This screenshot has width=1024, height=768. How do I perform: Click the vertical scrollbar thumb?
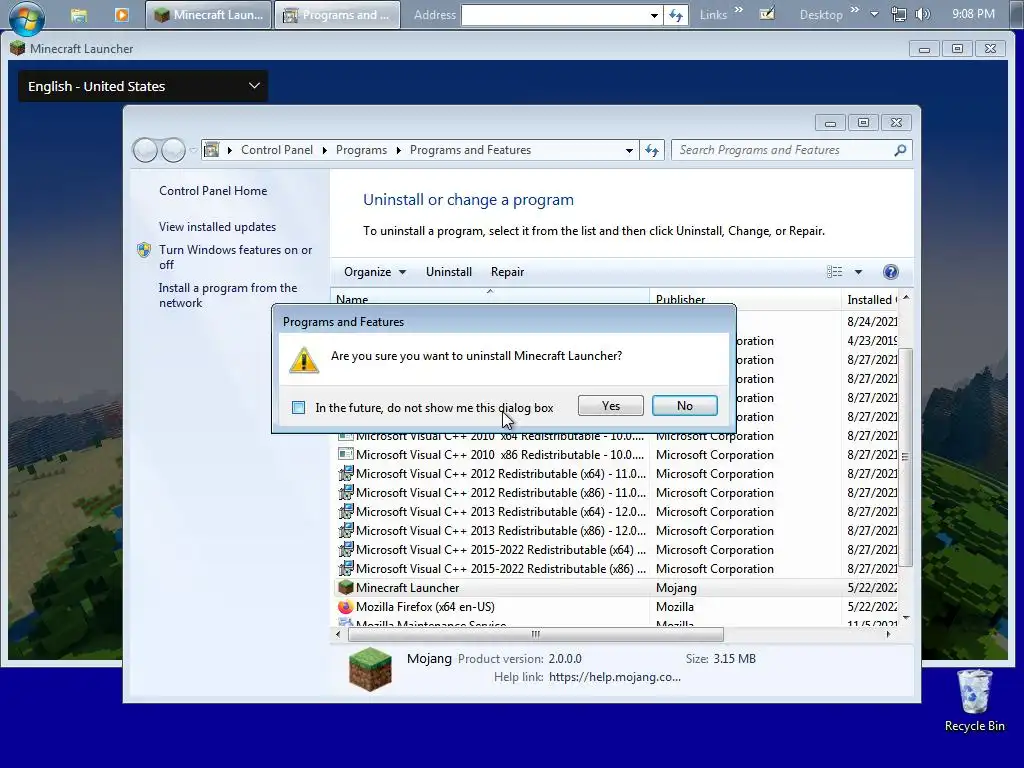[906, 457]
